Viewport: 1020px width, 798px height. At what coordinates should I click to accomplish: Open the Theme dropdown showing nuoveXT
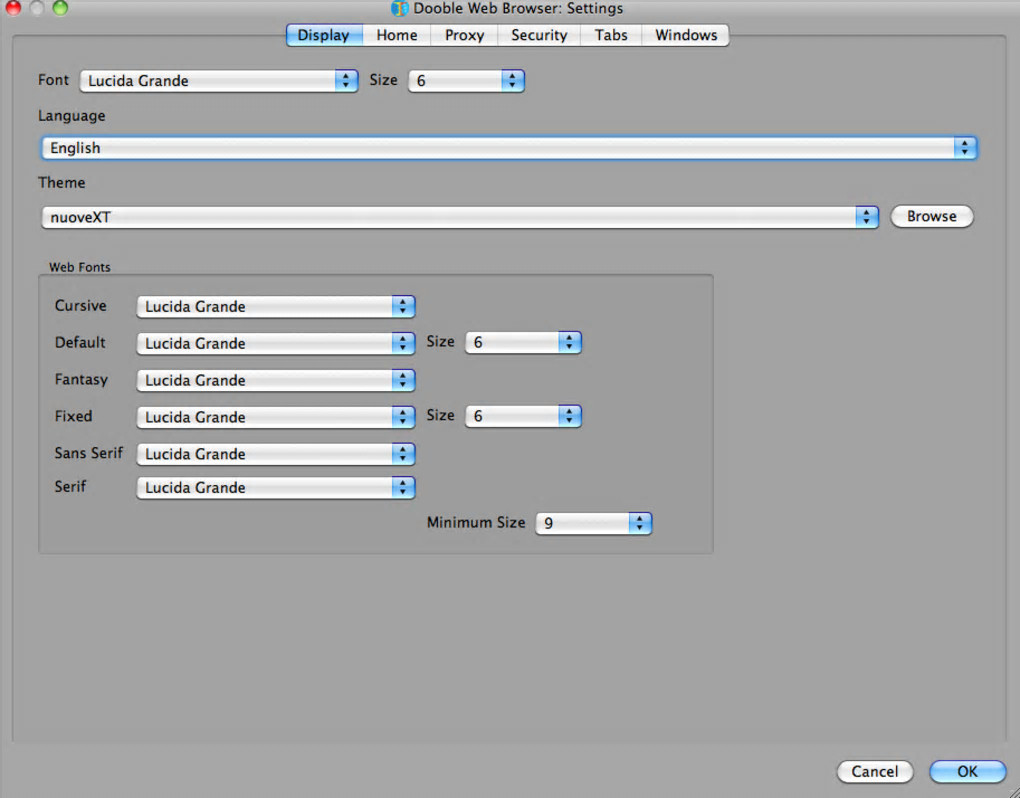point(460,217)
